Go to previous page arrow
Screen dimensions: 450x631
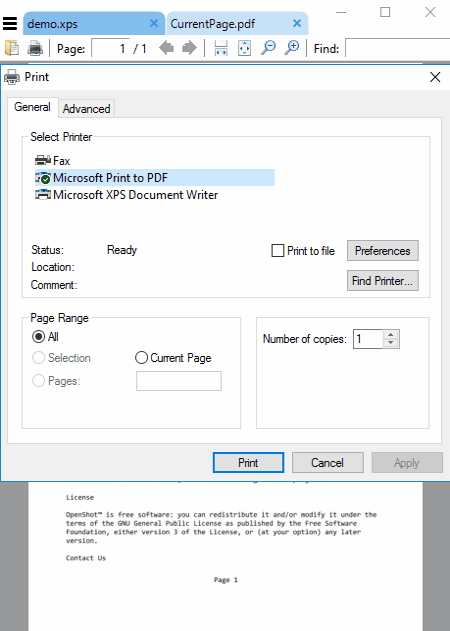coord(166,48)
